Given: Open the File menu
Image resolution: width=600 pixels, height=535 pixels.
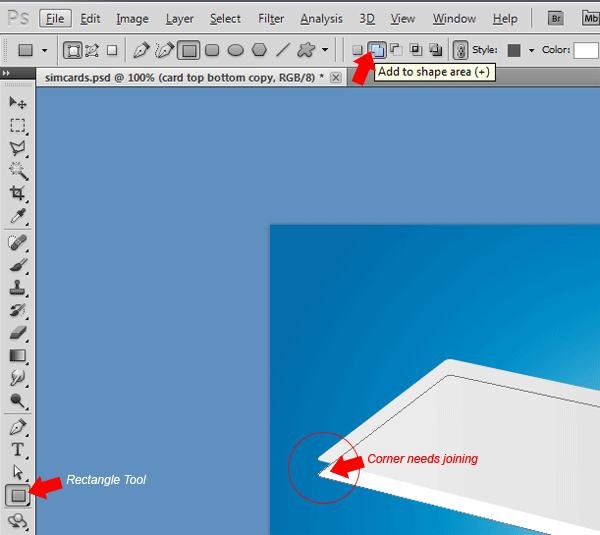Looking at the screenshot, I should 55,19.
